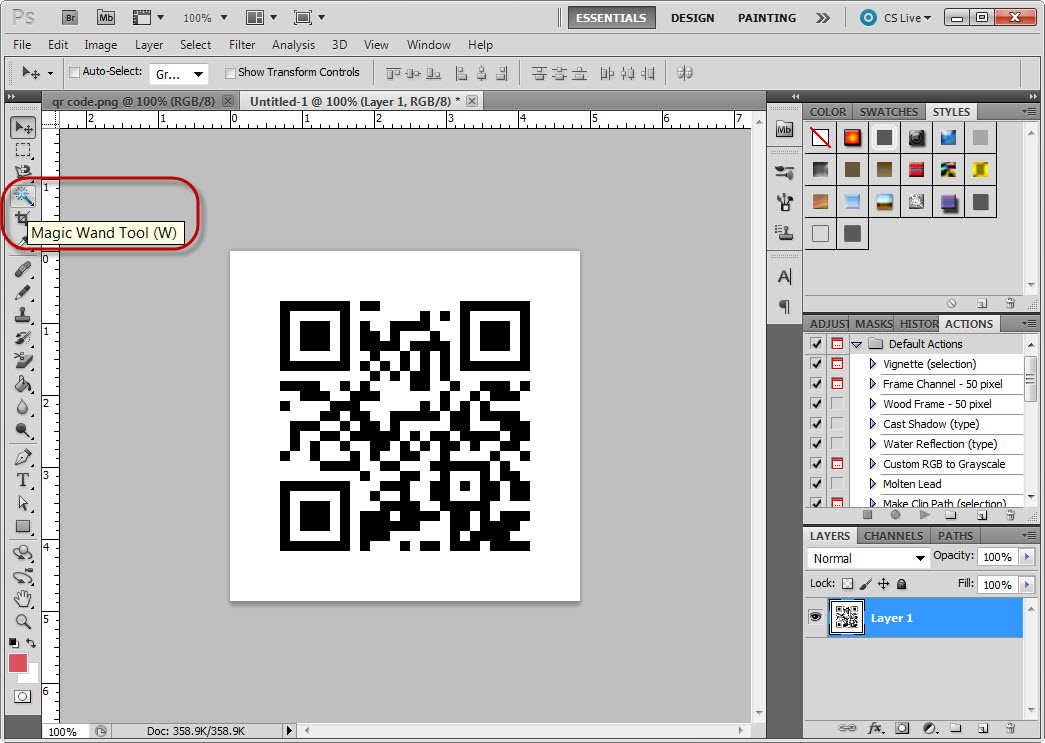Open the Character panel
This screenshot has width=1045, height=743.
point(784,276)
